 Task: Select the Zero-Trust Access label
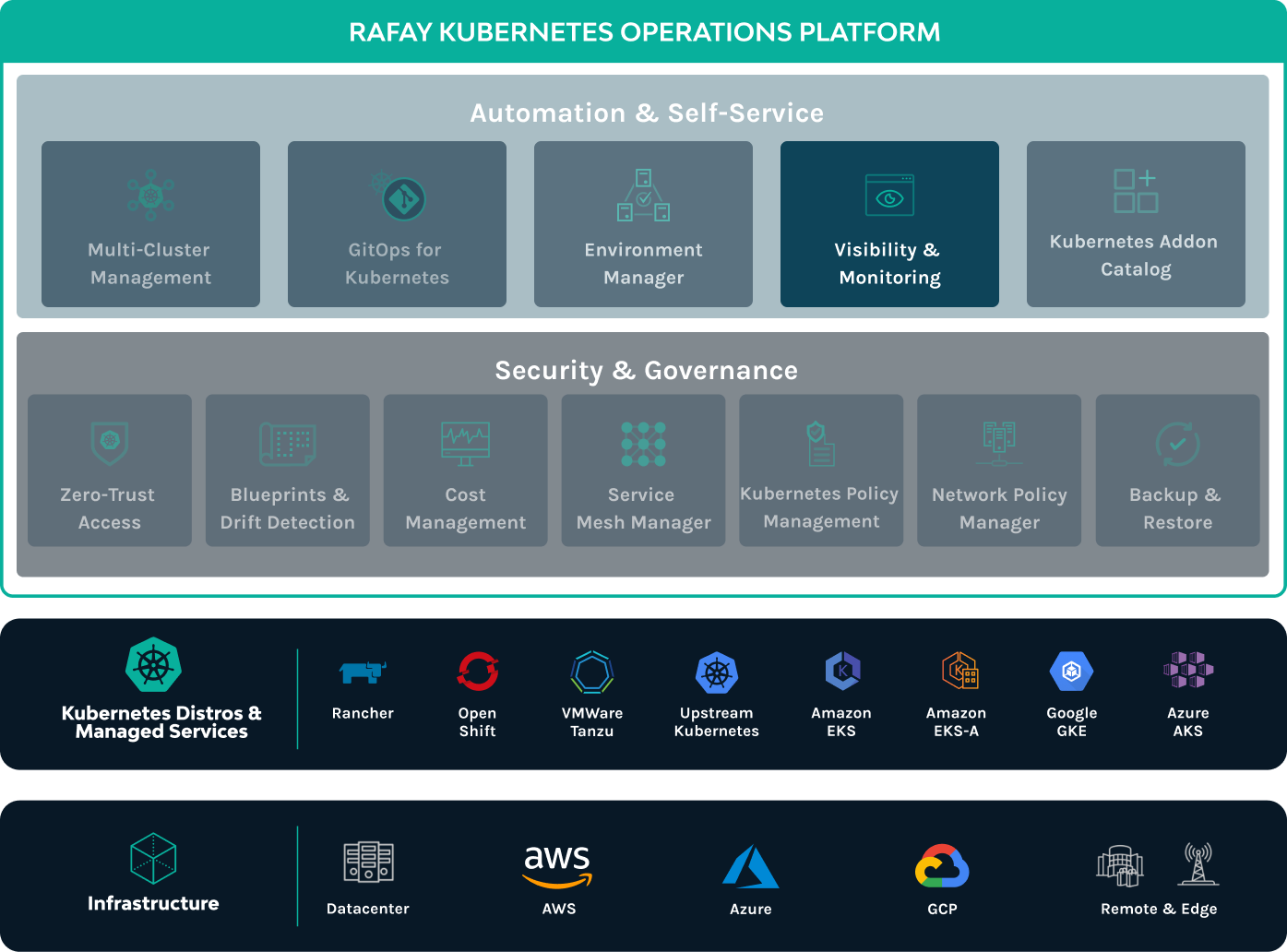click(109, 508)
